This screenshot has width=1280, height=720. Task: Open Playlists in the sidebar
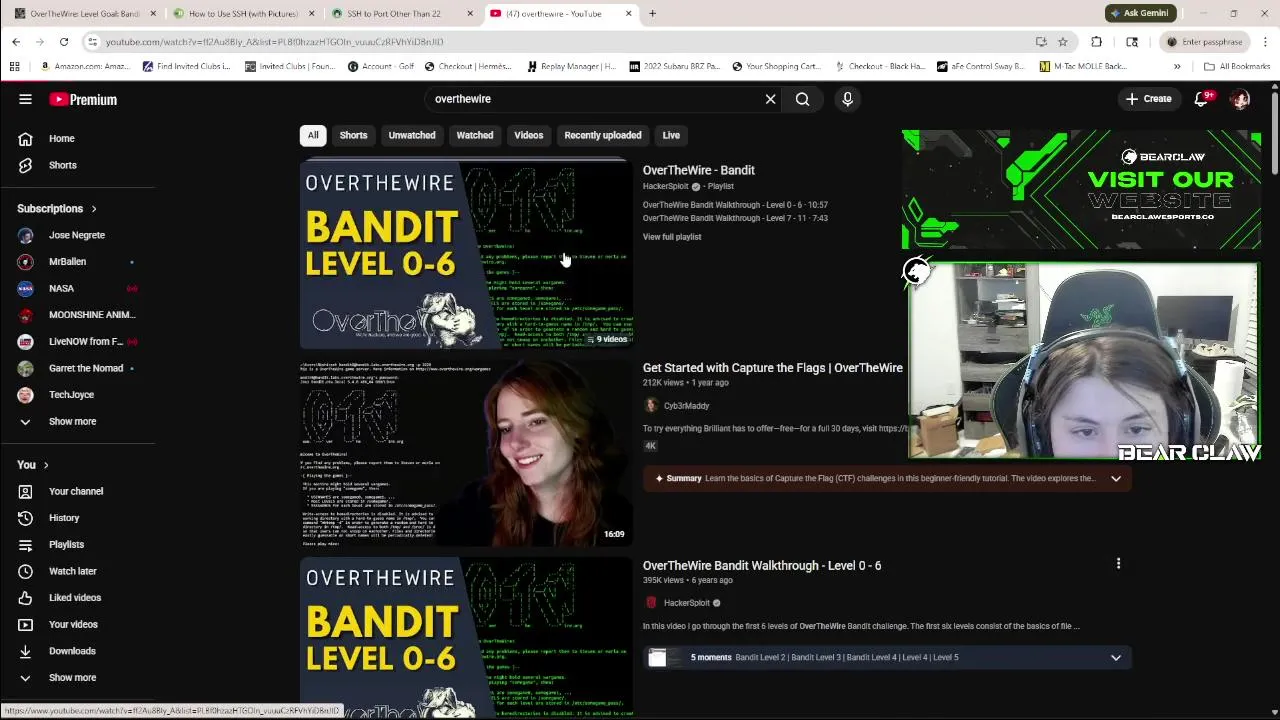77,544
